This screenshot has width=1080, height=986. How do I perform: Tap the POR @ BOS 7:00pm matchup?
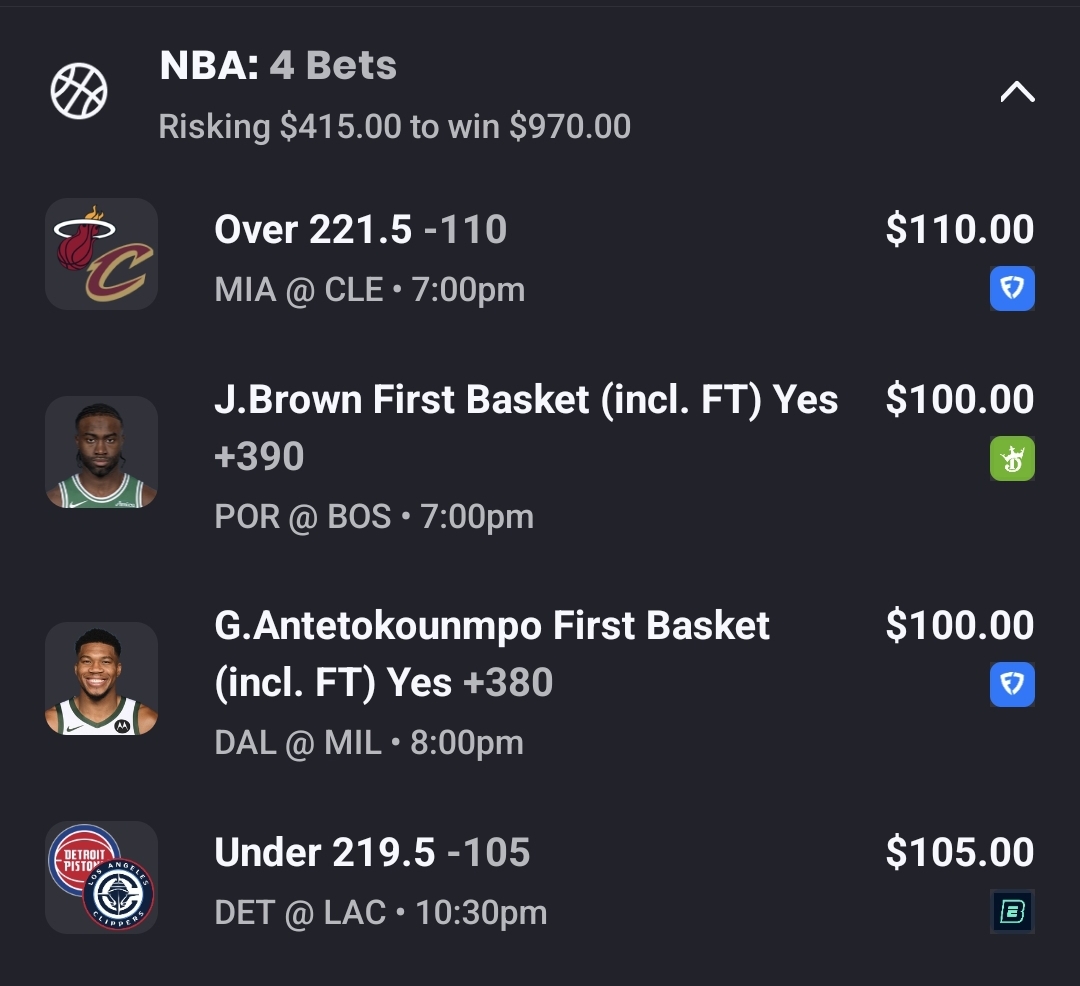(374, 517)
